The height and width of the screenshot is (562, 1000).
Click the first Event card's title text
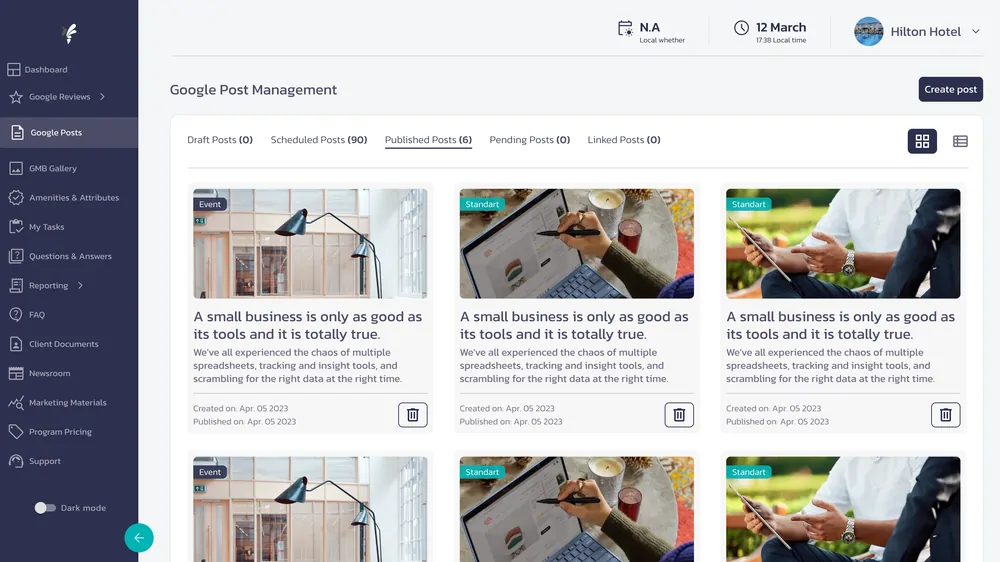click(308, 325)
